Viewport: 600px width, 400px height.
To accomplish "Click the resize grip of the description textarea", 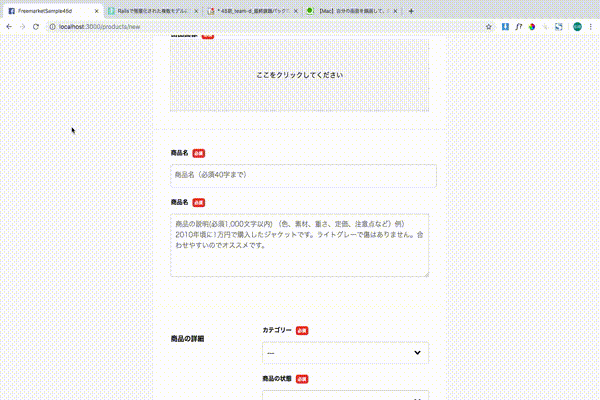I will pyautogui.click(x=426, y=274).
